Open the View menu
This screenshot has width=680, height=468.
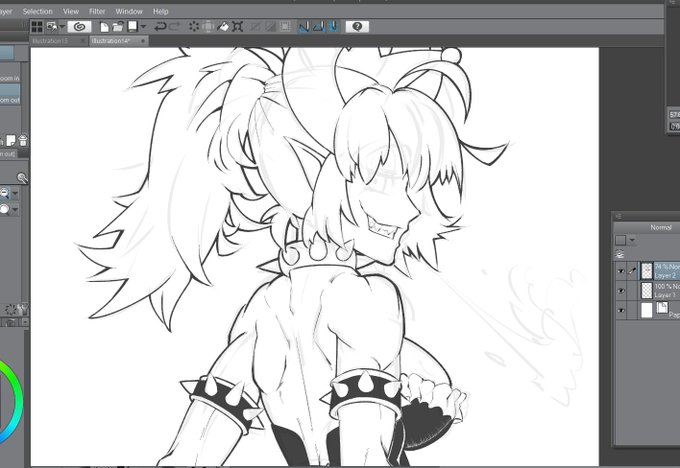tap(71, 11)
